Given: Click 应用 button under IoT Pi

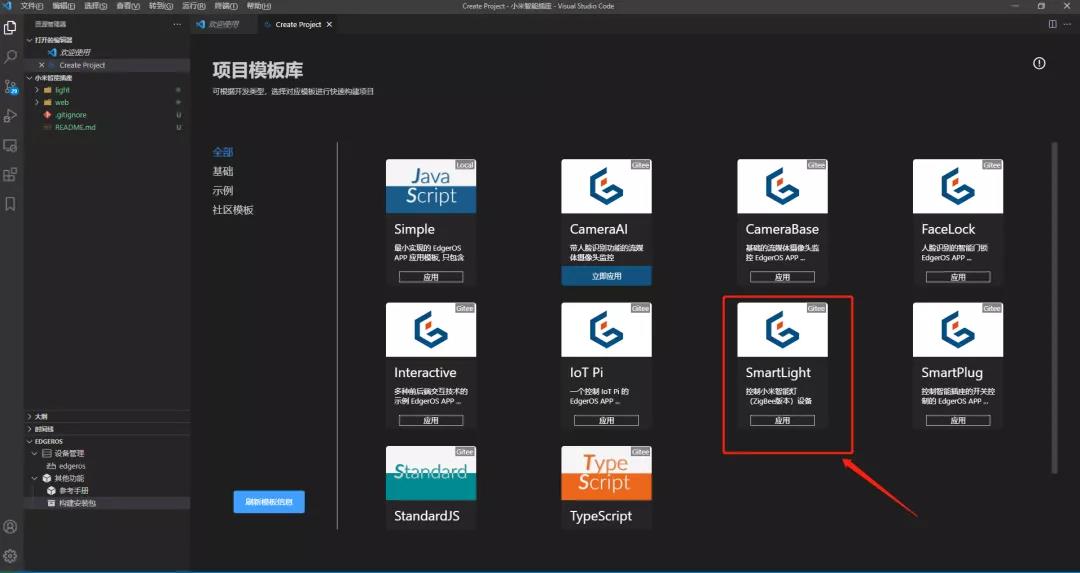Looking at the screenshot, I should point(606,420).
